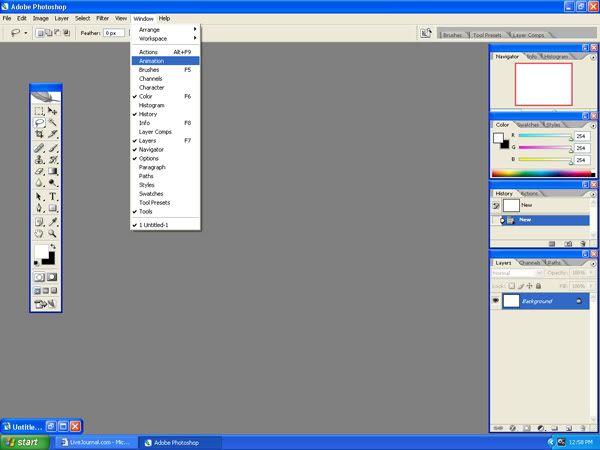Open Navigator panel flyout menu arrow
The height and width of the screenshot is (450, 600).
(593, 57)
